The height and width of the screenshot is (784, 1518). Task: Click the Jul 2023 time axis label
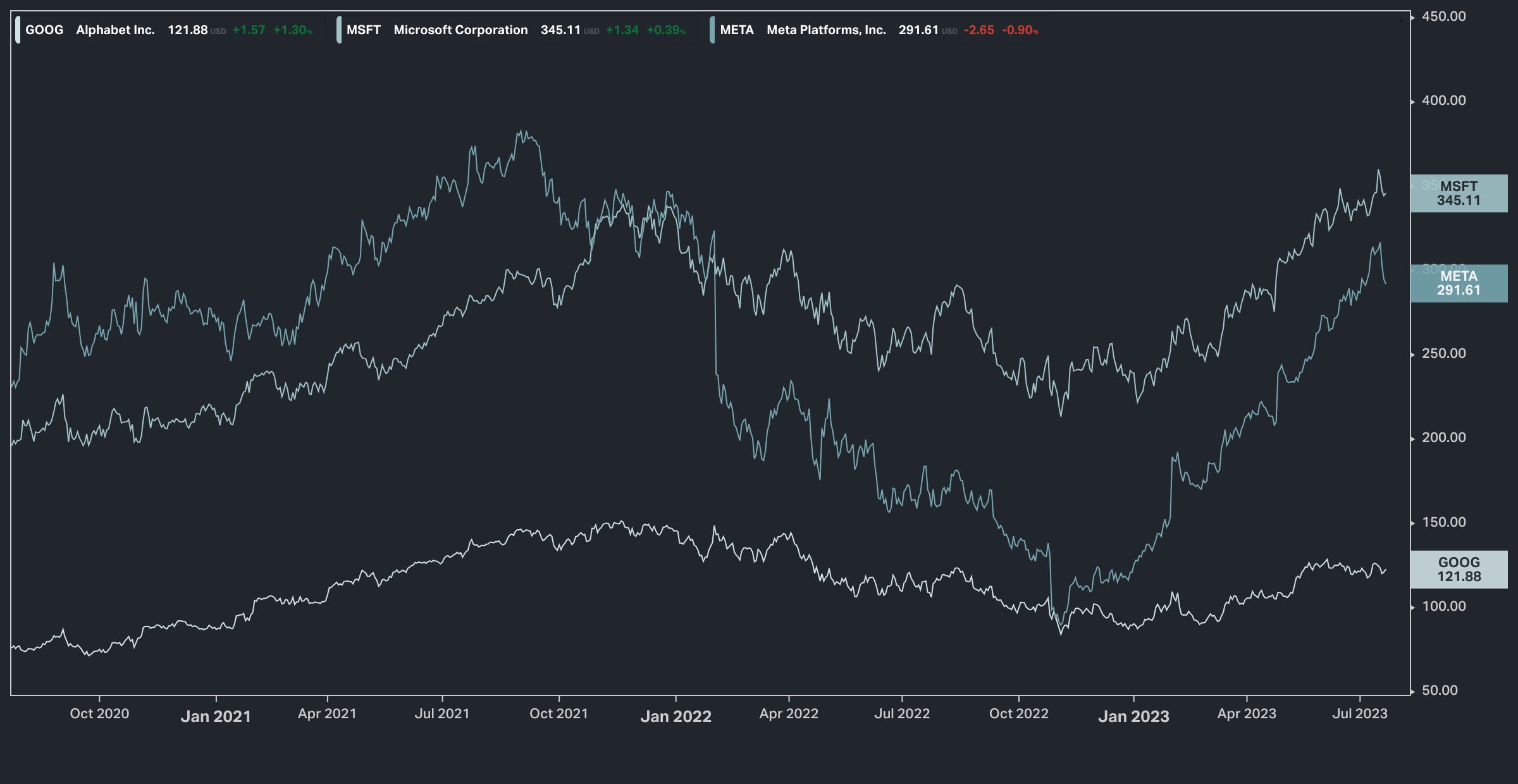click(x=1360, y=714)
